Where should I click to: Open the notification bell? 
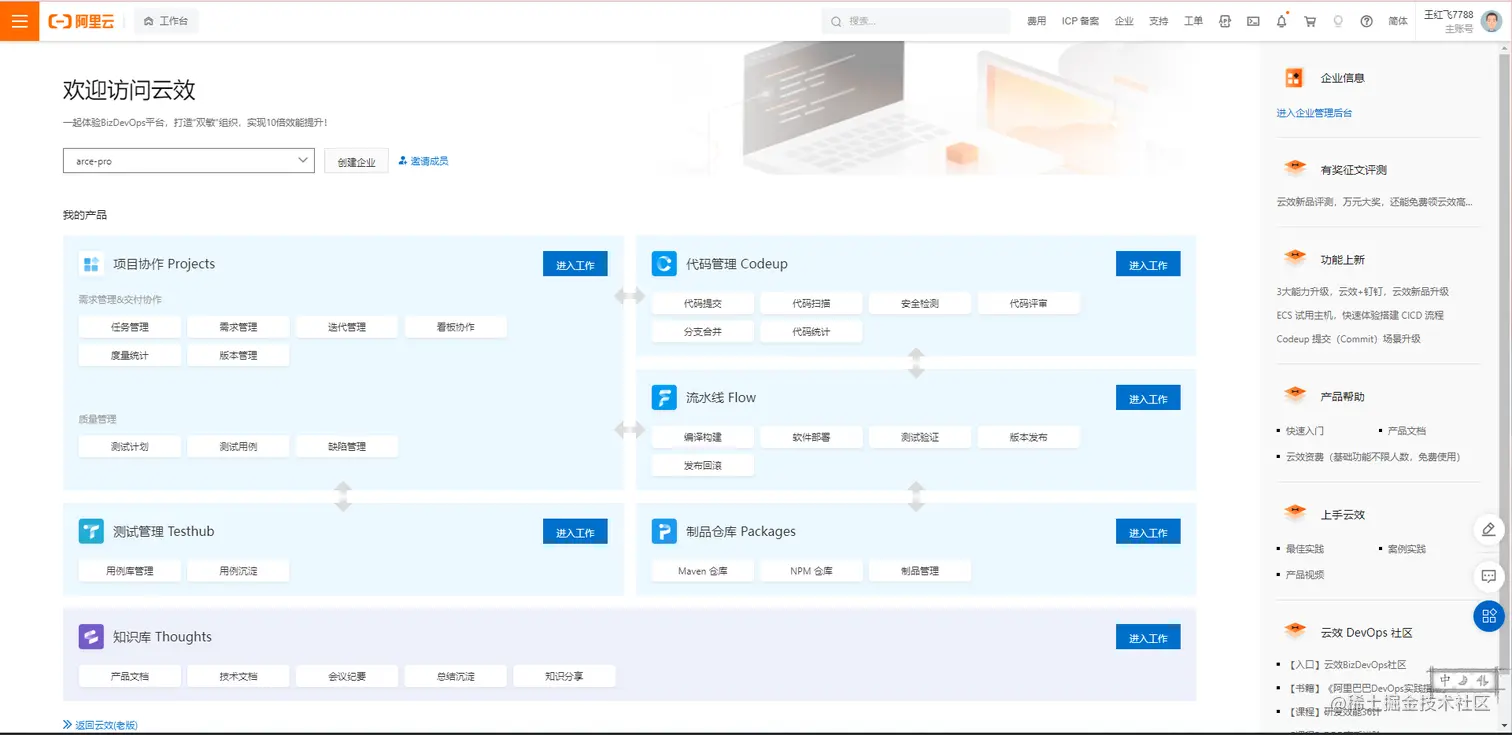pos(1282,21)
